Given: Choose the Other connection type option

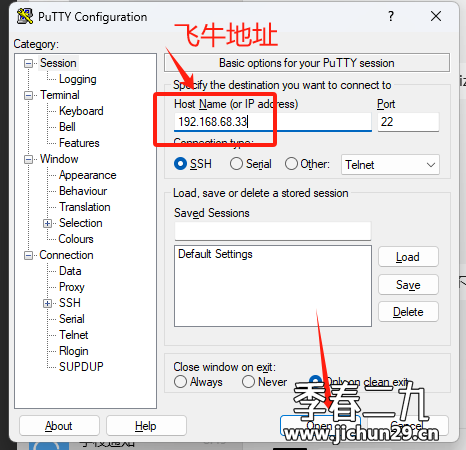Looking at the screenshot, I should pyautogui.click(x=291, y=164).
